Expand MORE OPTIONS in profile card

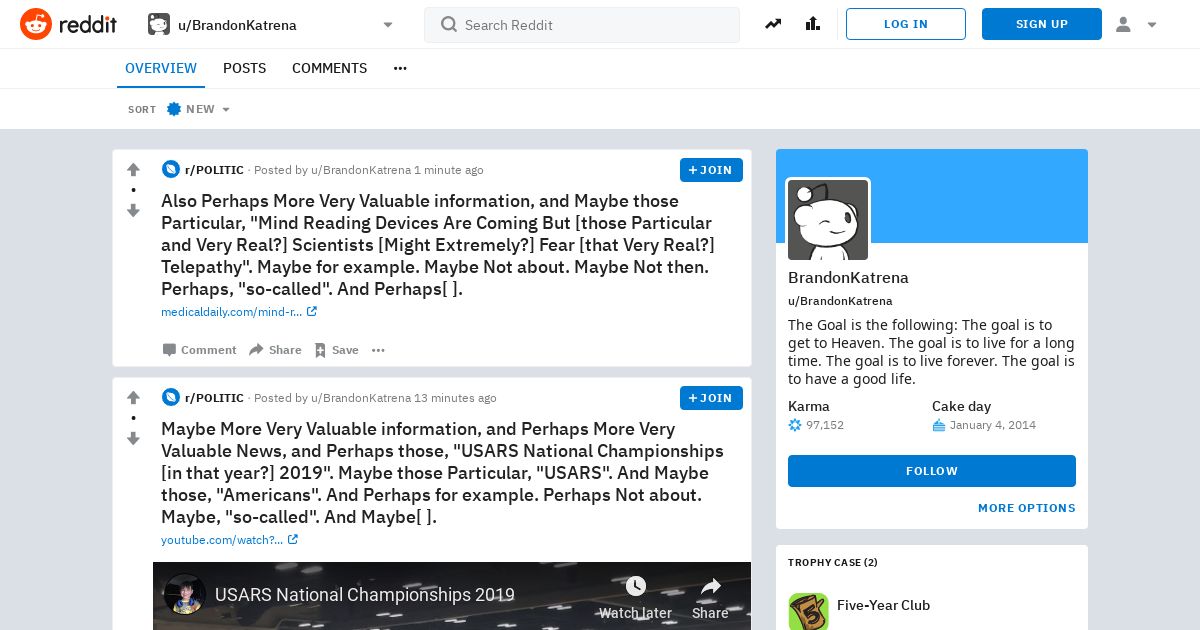(1027, 508)
